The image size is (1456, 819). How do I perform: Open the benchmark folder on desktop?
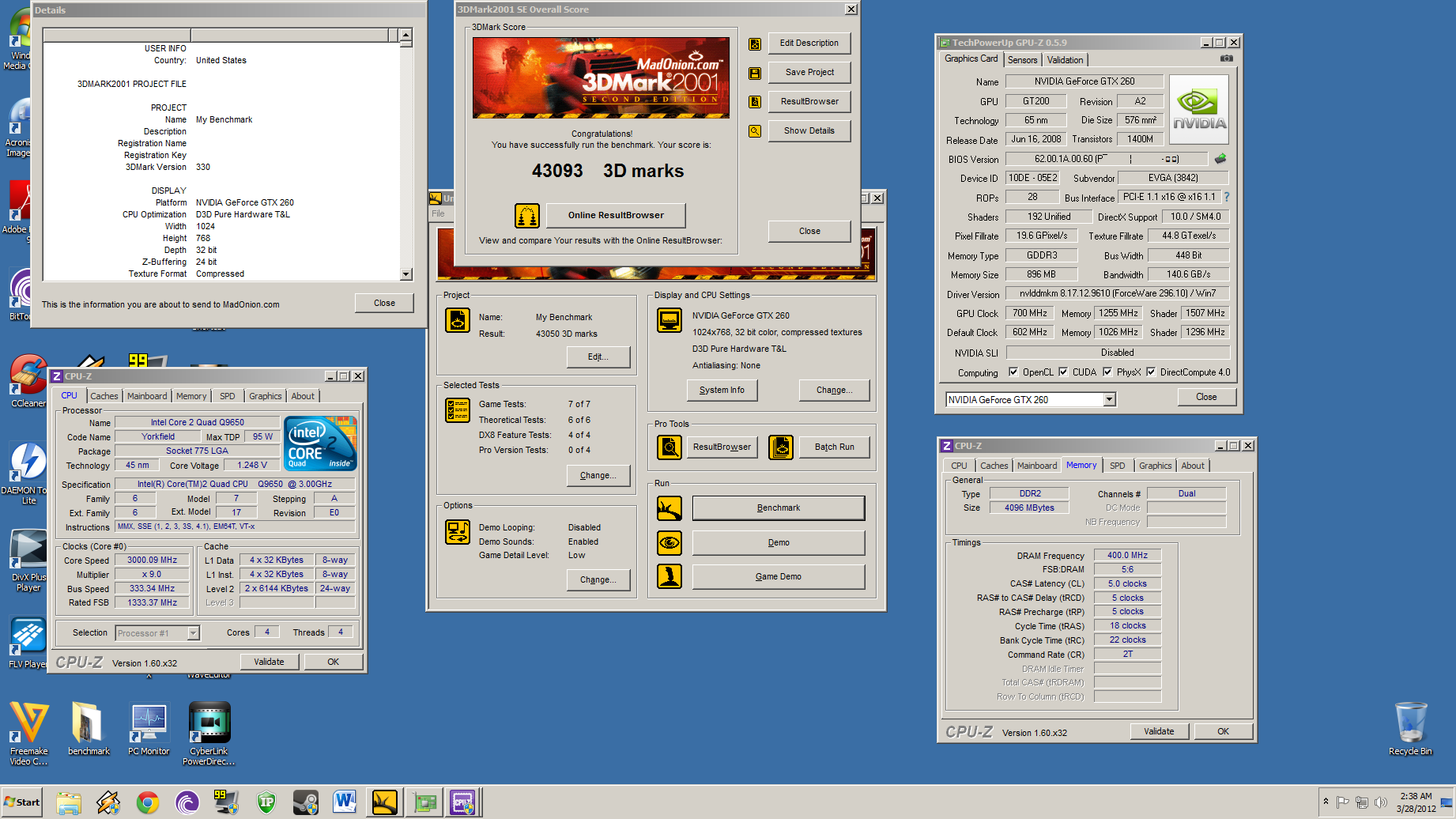click(89, 728)
